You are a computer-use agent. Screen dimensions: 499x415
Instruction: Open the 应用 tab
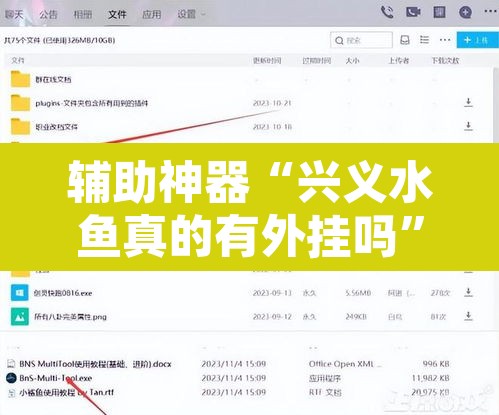152,14
